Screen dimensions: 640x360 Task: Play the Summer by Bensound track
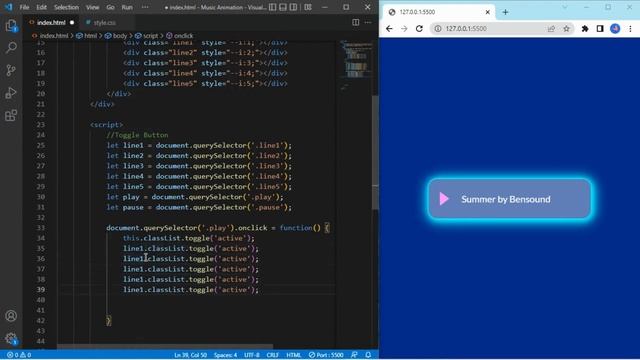444,199
